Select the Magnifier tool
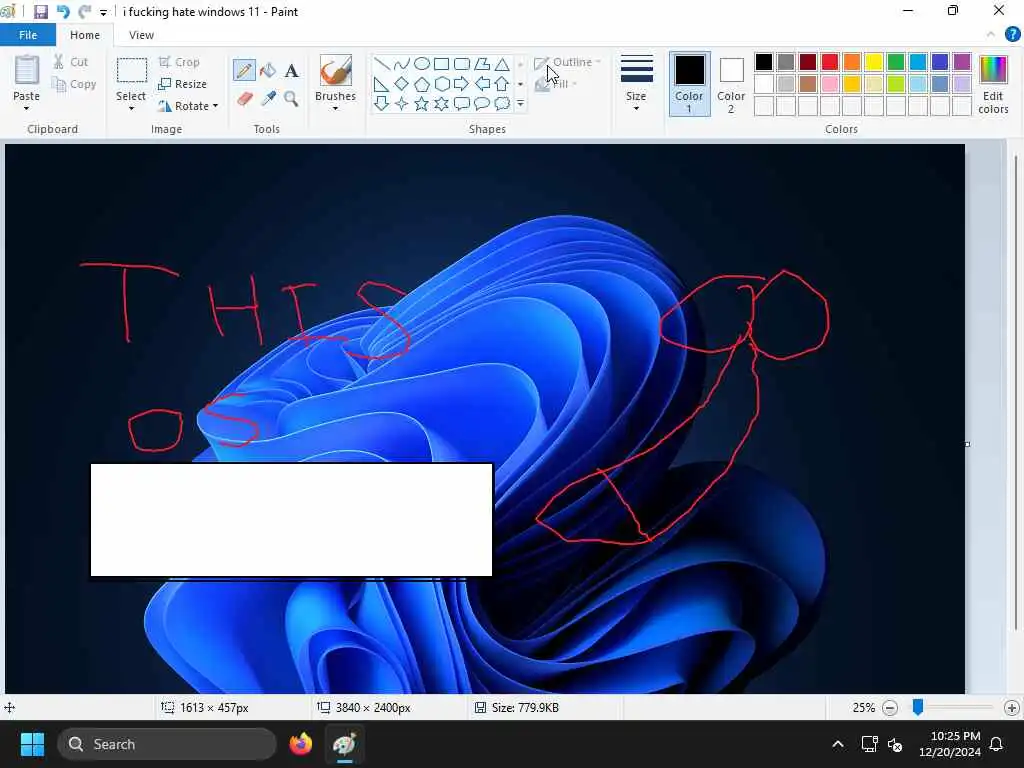1024x768 pixels. pyautogui.click(x=291, y=99)
